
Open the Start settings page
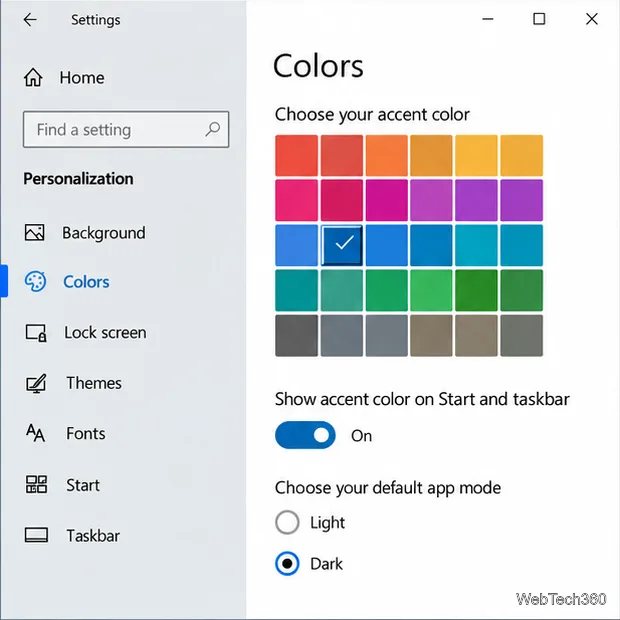pyautogui.click(x=83, y=485)
